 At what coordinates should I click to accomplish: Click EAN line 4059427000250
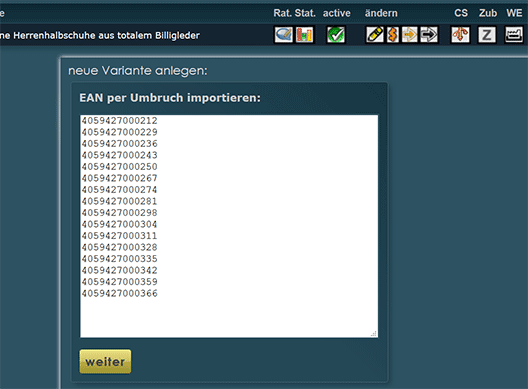click(120, 166)
